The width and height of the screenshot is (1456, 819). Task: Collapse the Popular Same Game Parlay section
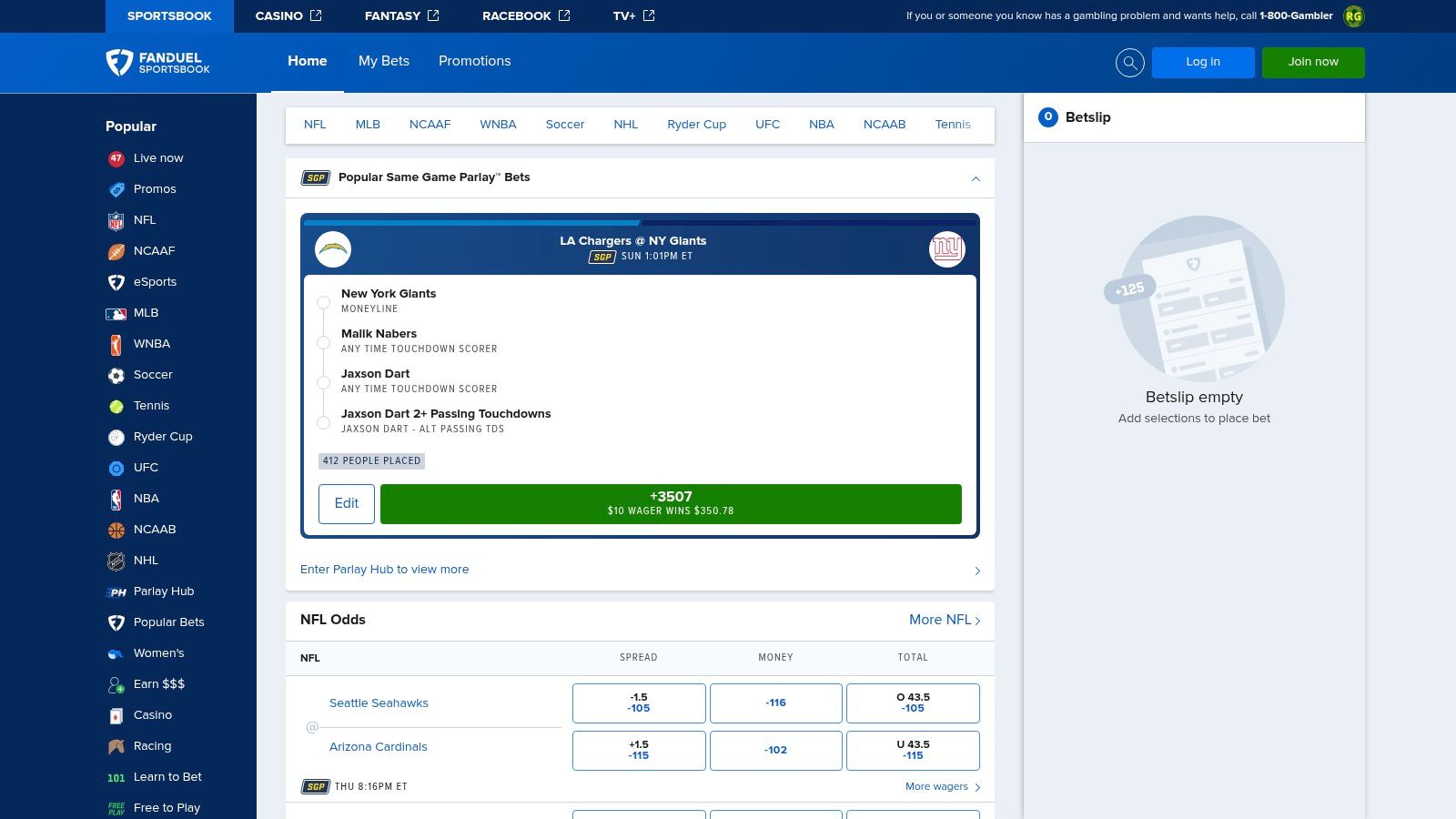pyautogui.click(x=976, y=178)
